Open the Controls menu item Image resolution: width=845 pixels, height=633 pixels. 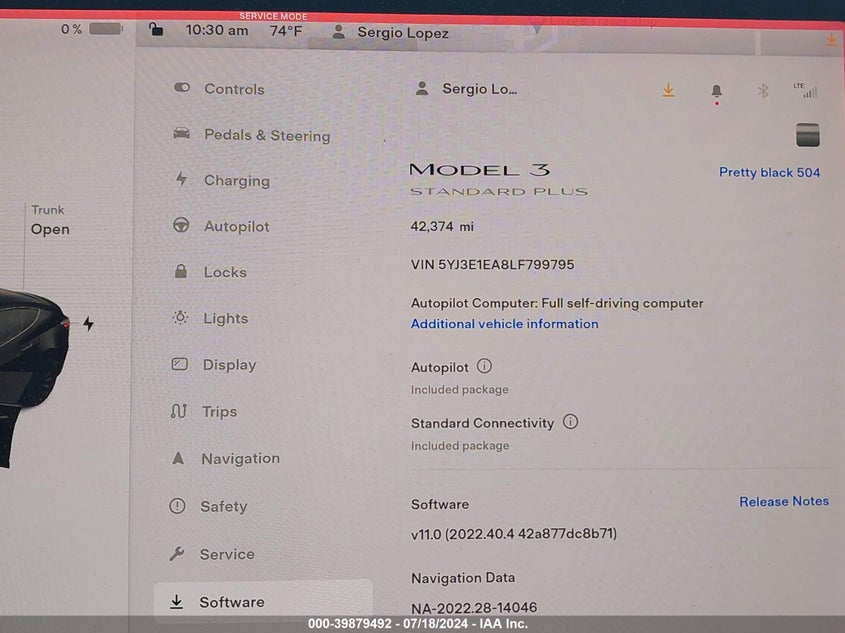coord(219,89)
